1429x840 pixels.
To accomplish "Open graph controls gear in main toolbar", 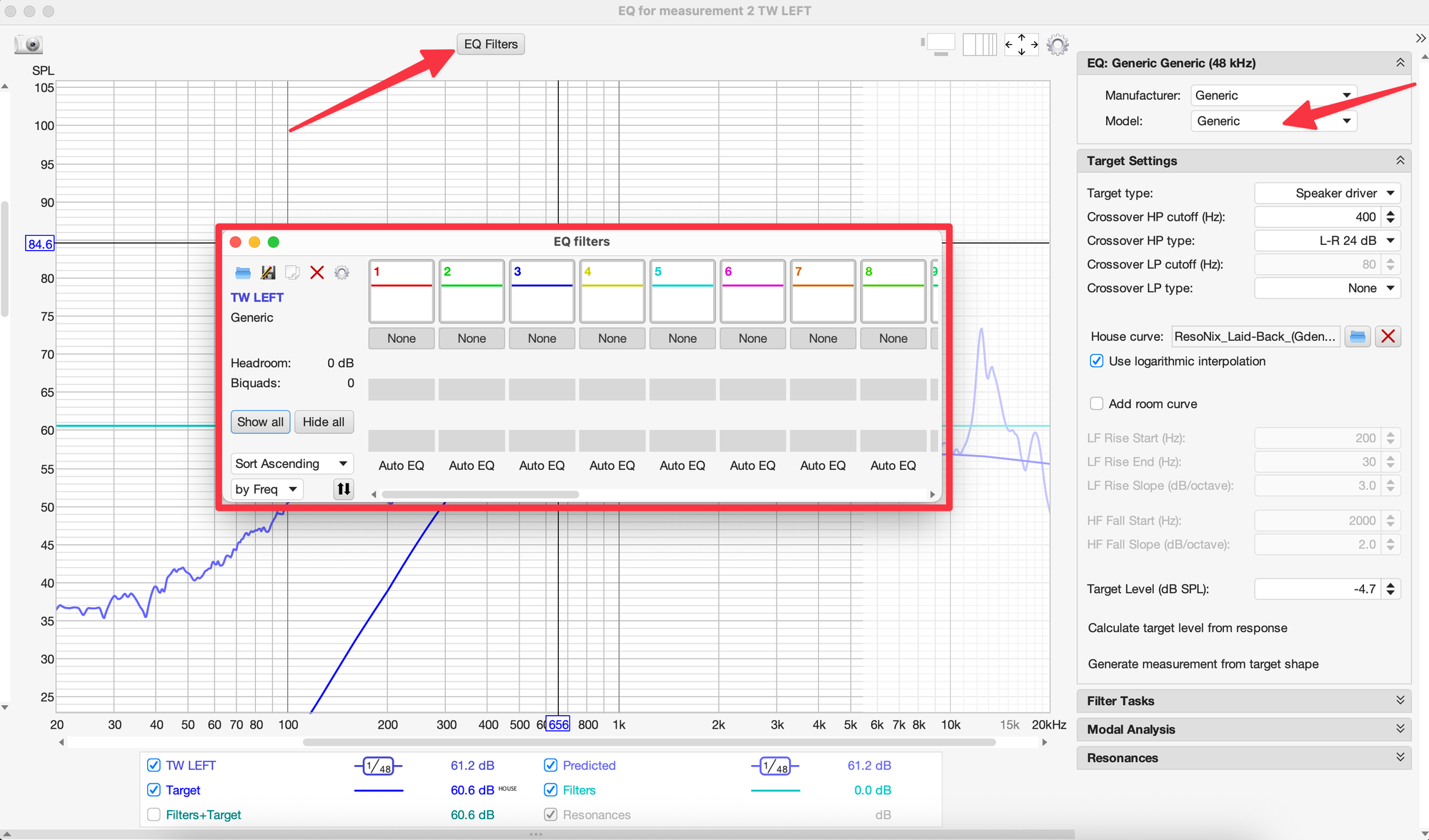I will point(1057,45).
